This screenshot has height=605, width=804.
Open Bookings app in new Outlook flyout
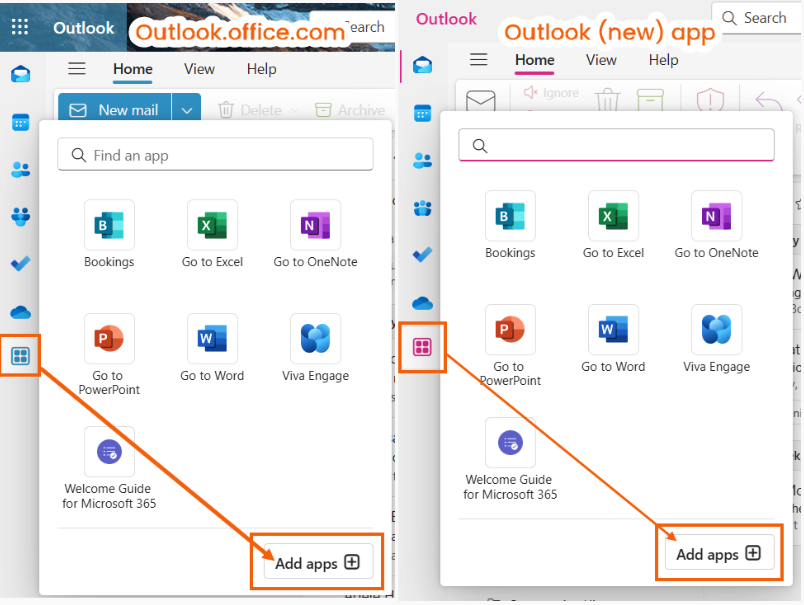510,225
